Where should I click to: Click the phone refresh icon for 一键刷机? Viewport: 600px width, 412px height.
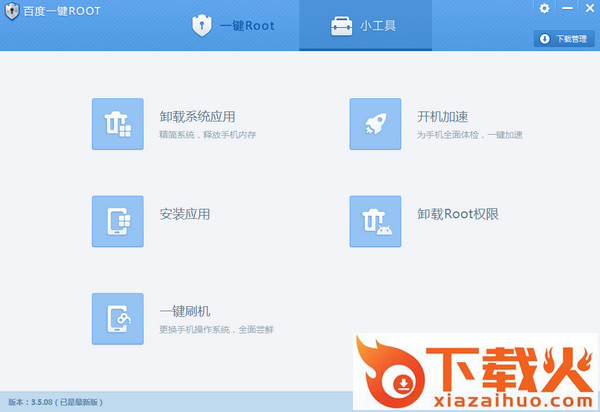pyautogui.click(x=117, y=318)
